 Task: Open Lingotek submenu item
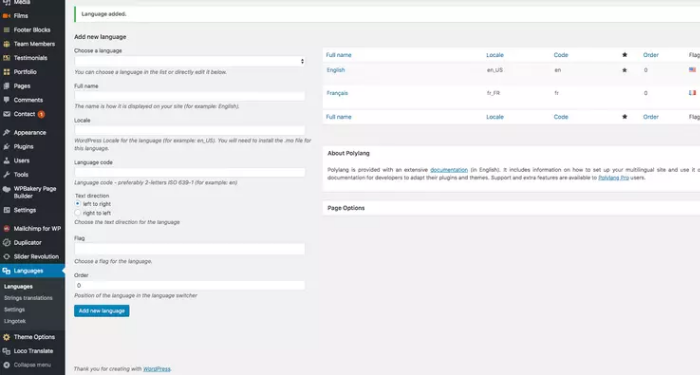tap(15, 321)
